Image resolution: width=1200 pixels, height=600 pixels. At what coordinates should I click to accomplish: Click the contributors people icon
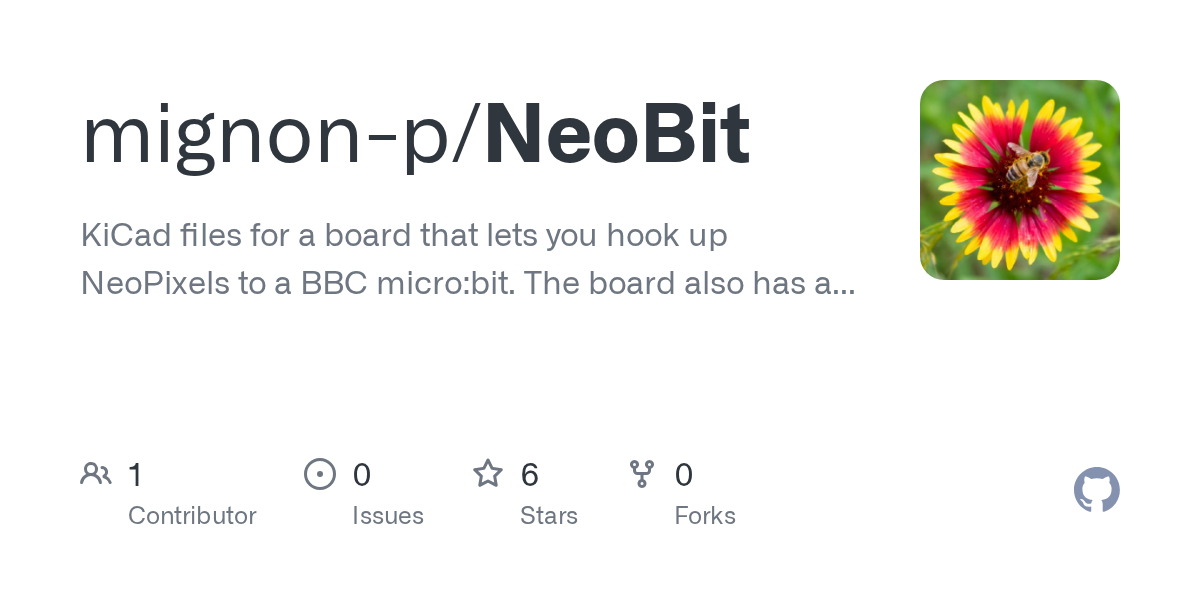pos(96,474)
